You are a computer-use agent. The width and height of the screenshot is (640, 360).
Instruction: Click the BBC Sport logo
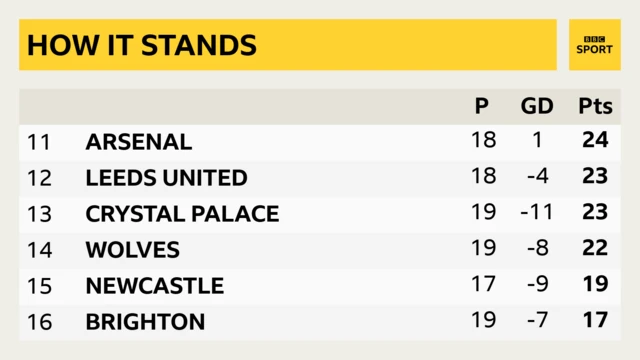[595, 45]
